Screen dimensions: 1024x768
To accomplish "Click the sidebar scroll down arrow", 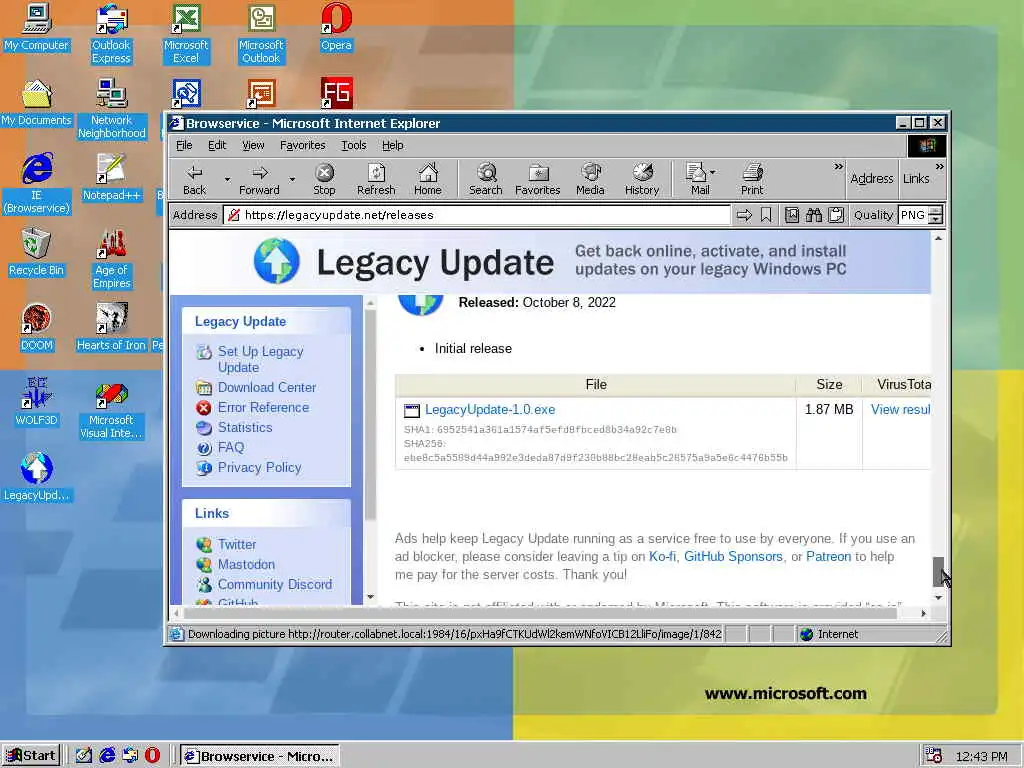I will pos(370,597).
